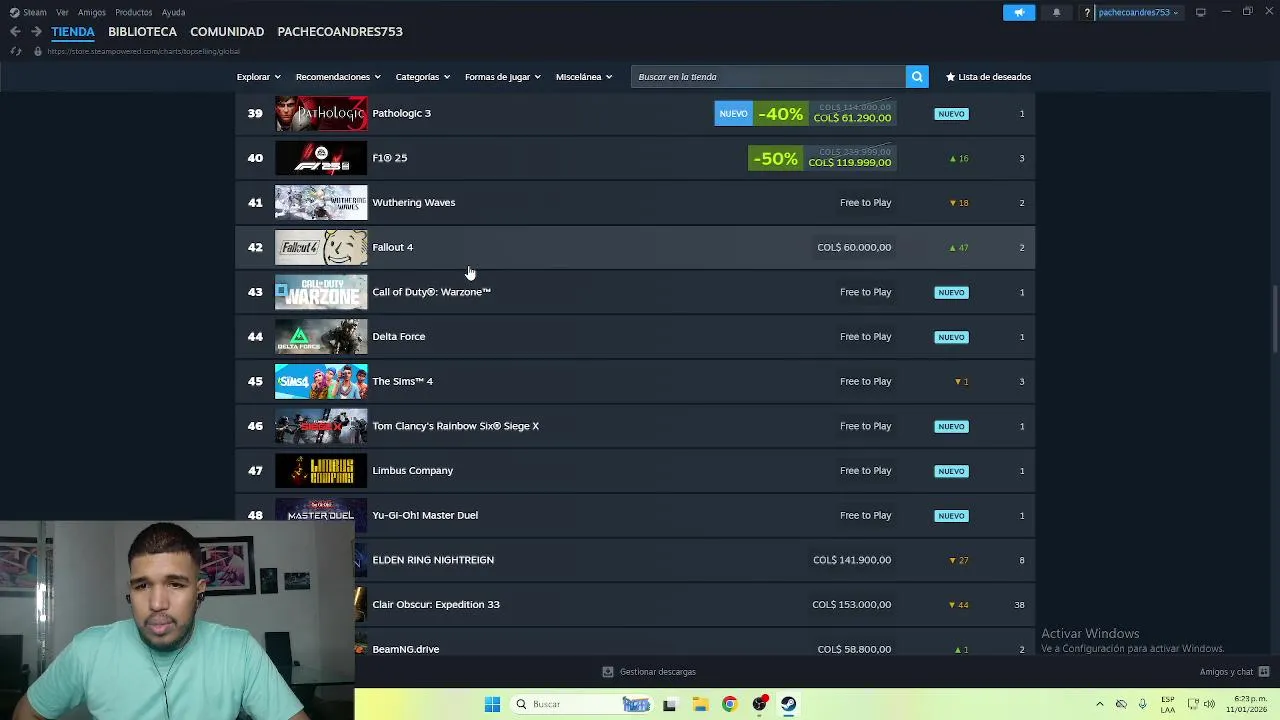Open File Explorer from the taskbar
The width and height of the screenshot is (1280, 720).
[x=700, y=704]
